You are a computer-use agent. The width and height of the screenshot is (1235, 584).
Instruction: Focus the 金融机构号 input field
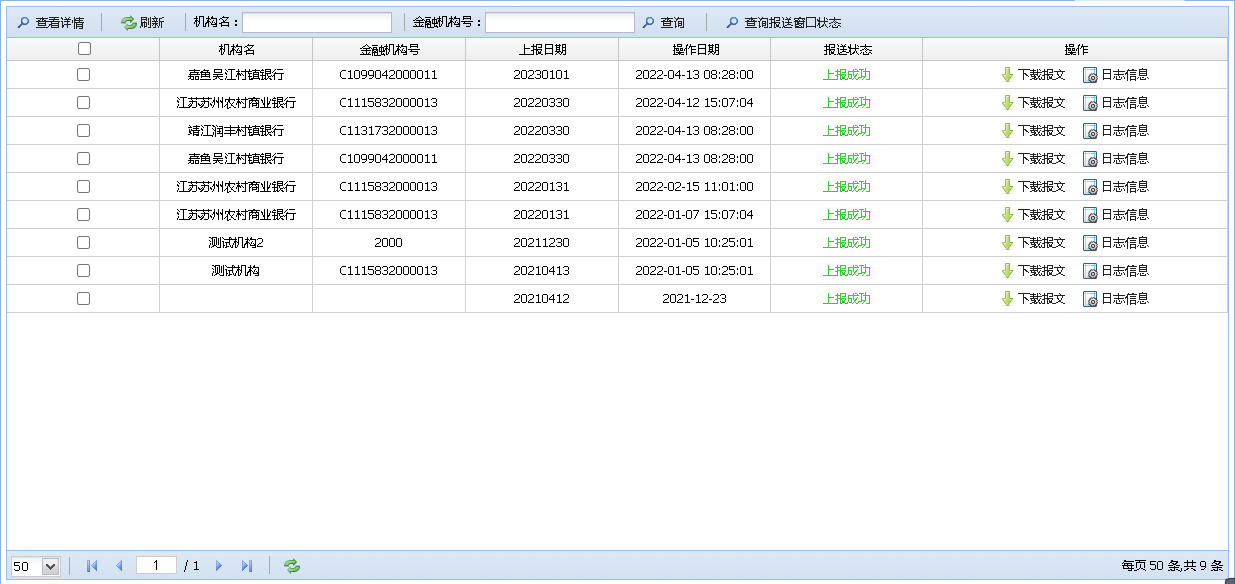560,22
